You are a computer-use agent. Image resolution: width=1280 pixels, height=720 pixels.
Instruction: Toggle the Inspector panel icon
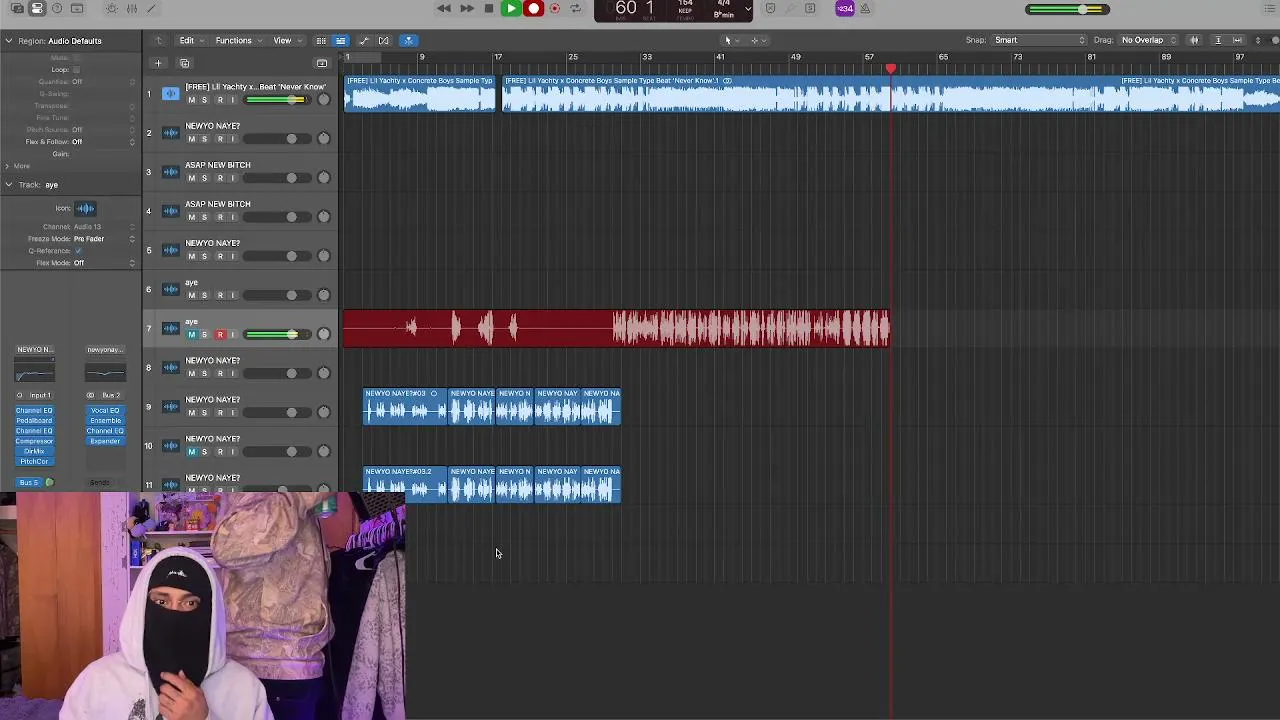pos(37,9)
